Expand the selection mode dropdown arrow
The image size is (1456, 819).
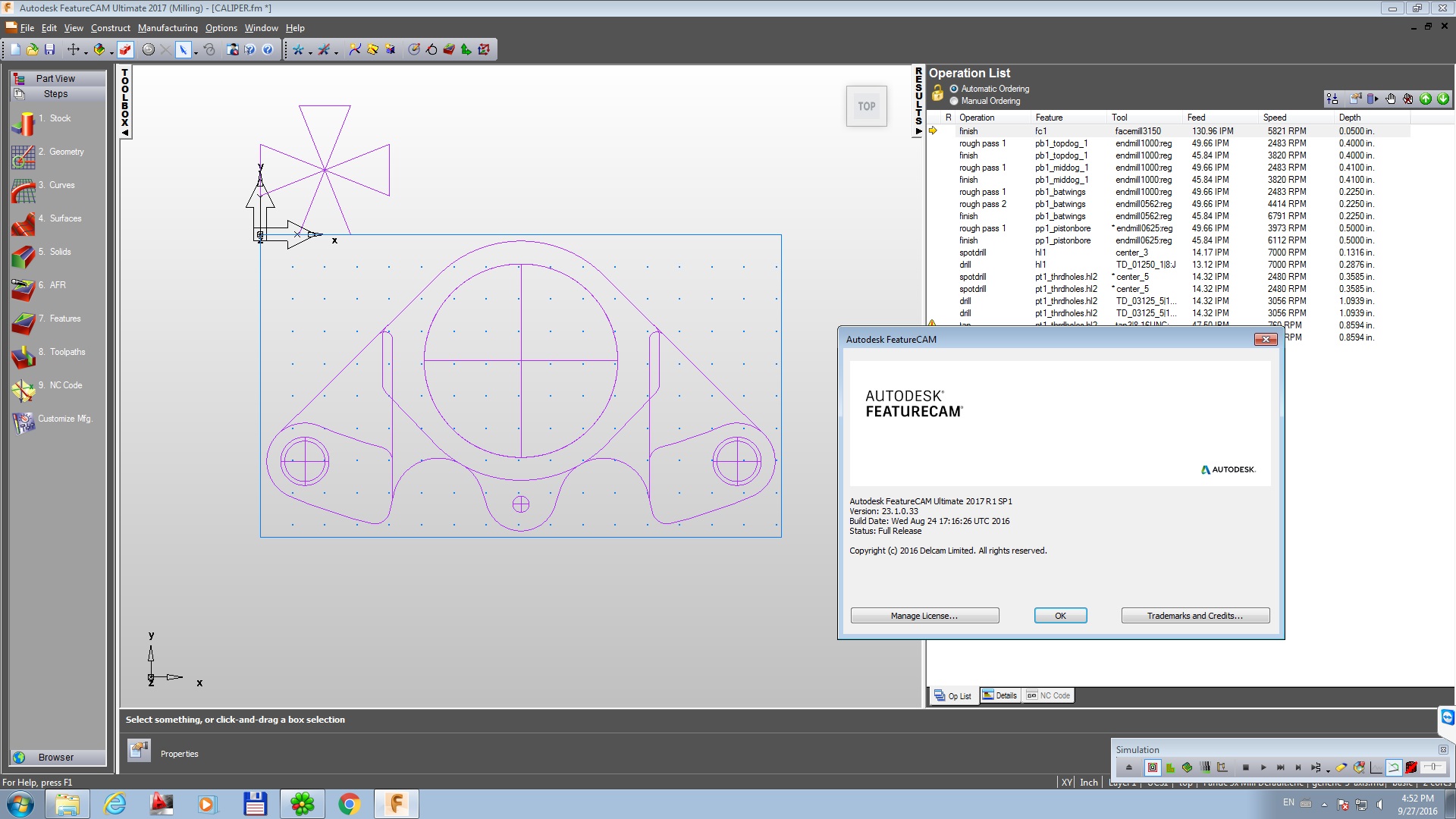click(x=196, y=52)
